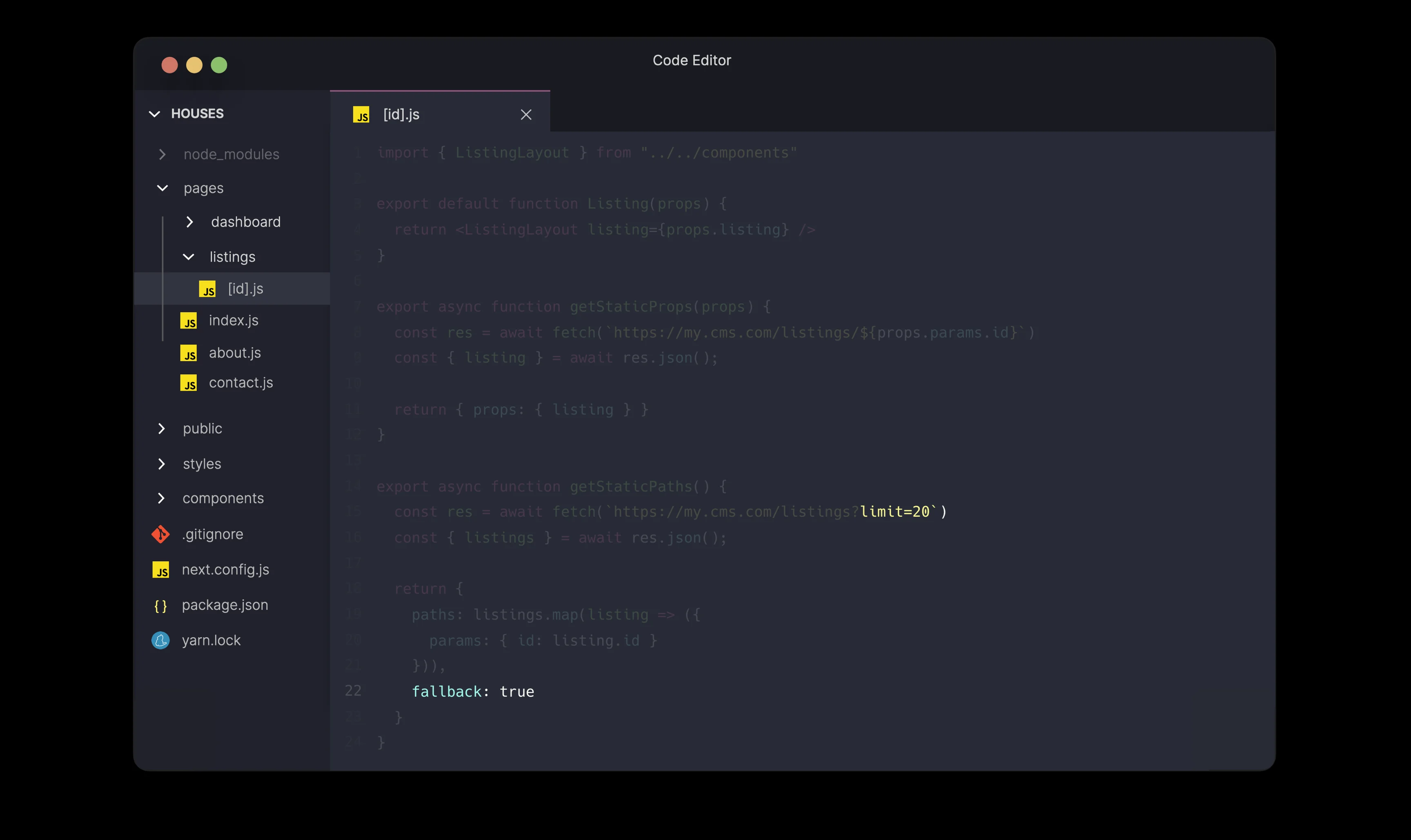
Task: Close the [id].js editor tab
Action: [x=525, y=115]
